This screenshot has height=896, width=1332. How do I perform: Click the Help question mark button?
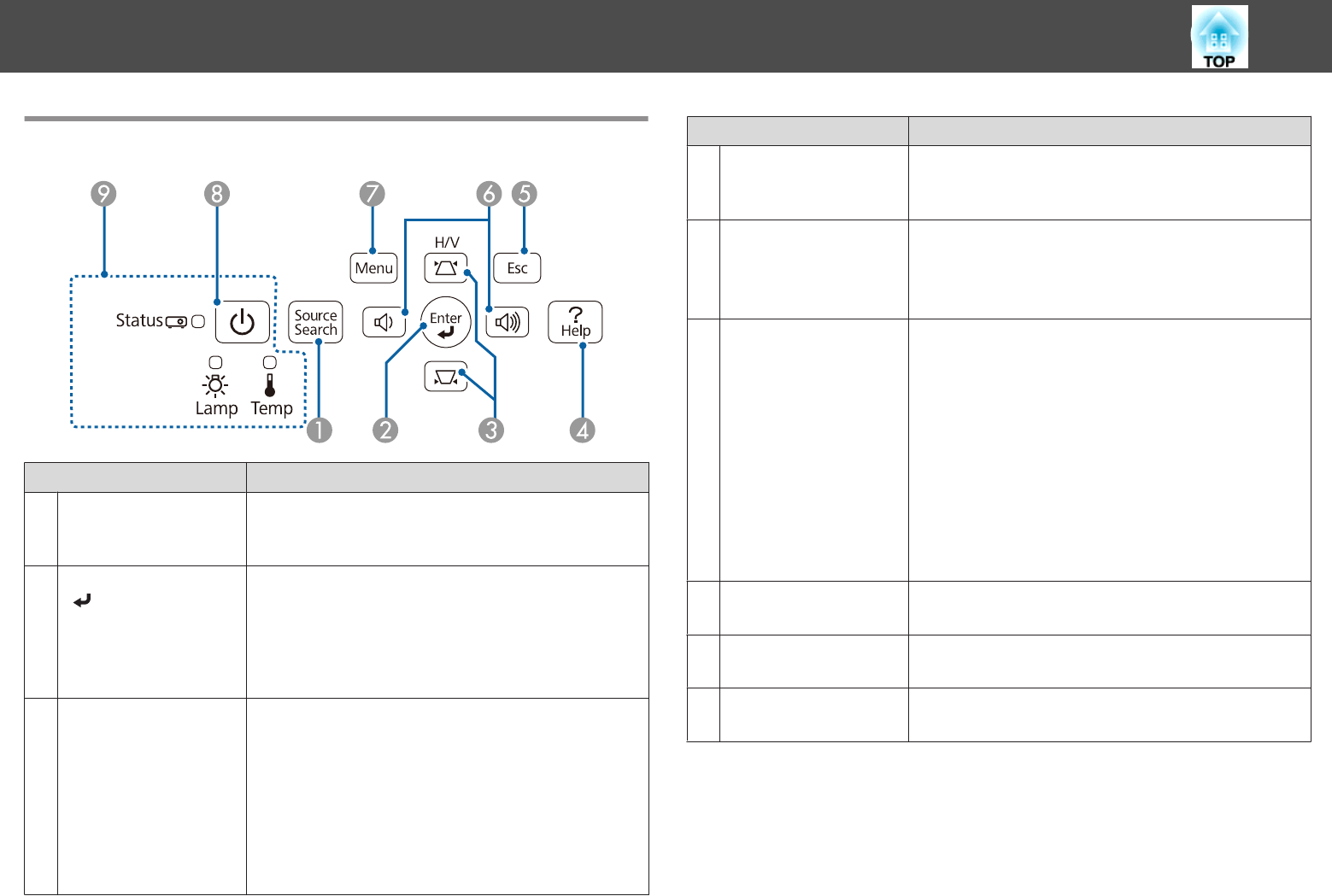pos(575,322)
